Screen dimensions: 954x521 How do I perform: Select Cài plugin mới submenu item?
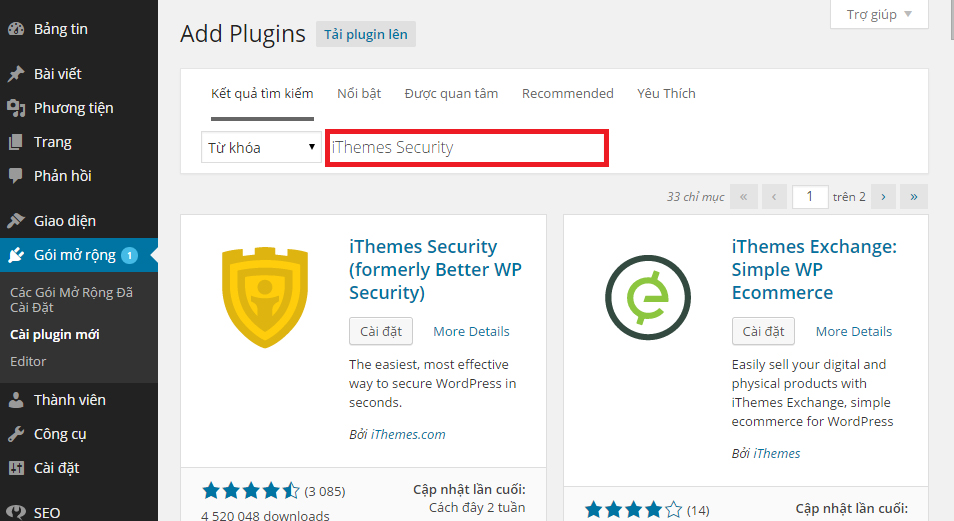pyautogui.click(x=55, y=334)
